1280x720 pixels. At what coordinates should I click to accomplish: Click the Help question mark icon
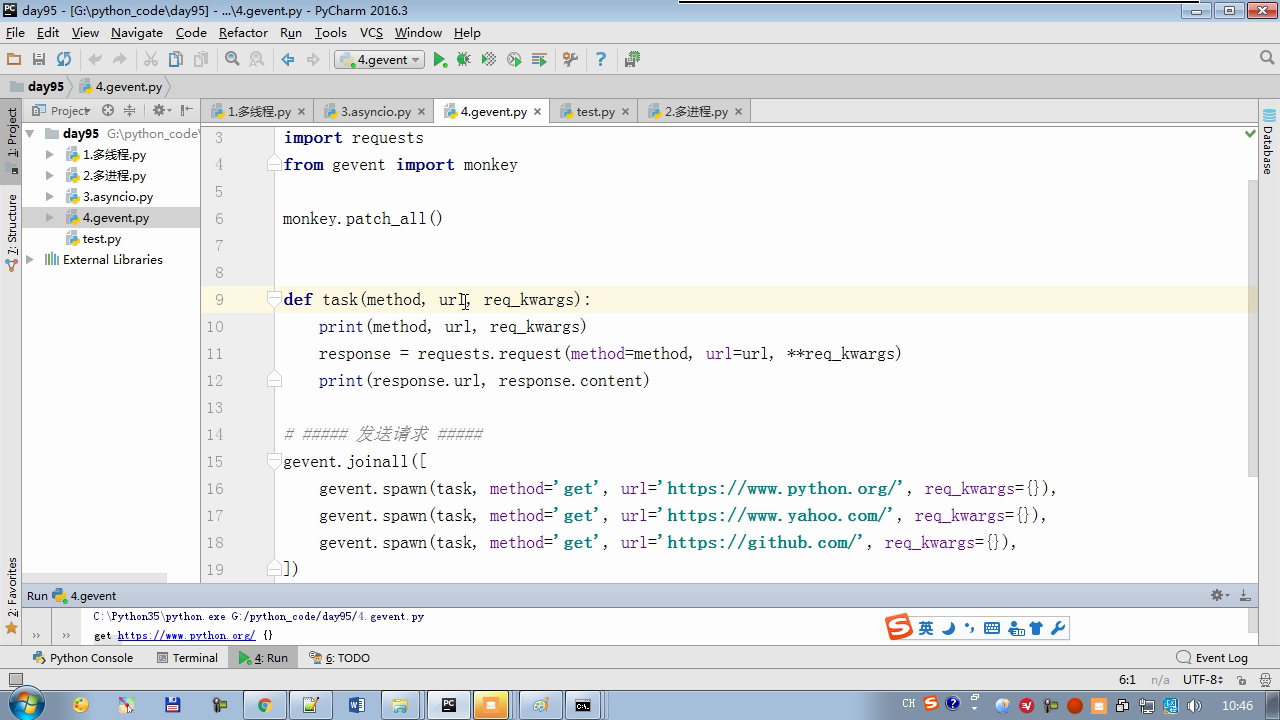[601, 60]
